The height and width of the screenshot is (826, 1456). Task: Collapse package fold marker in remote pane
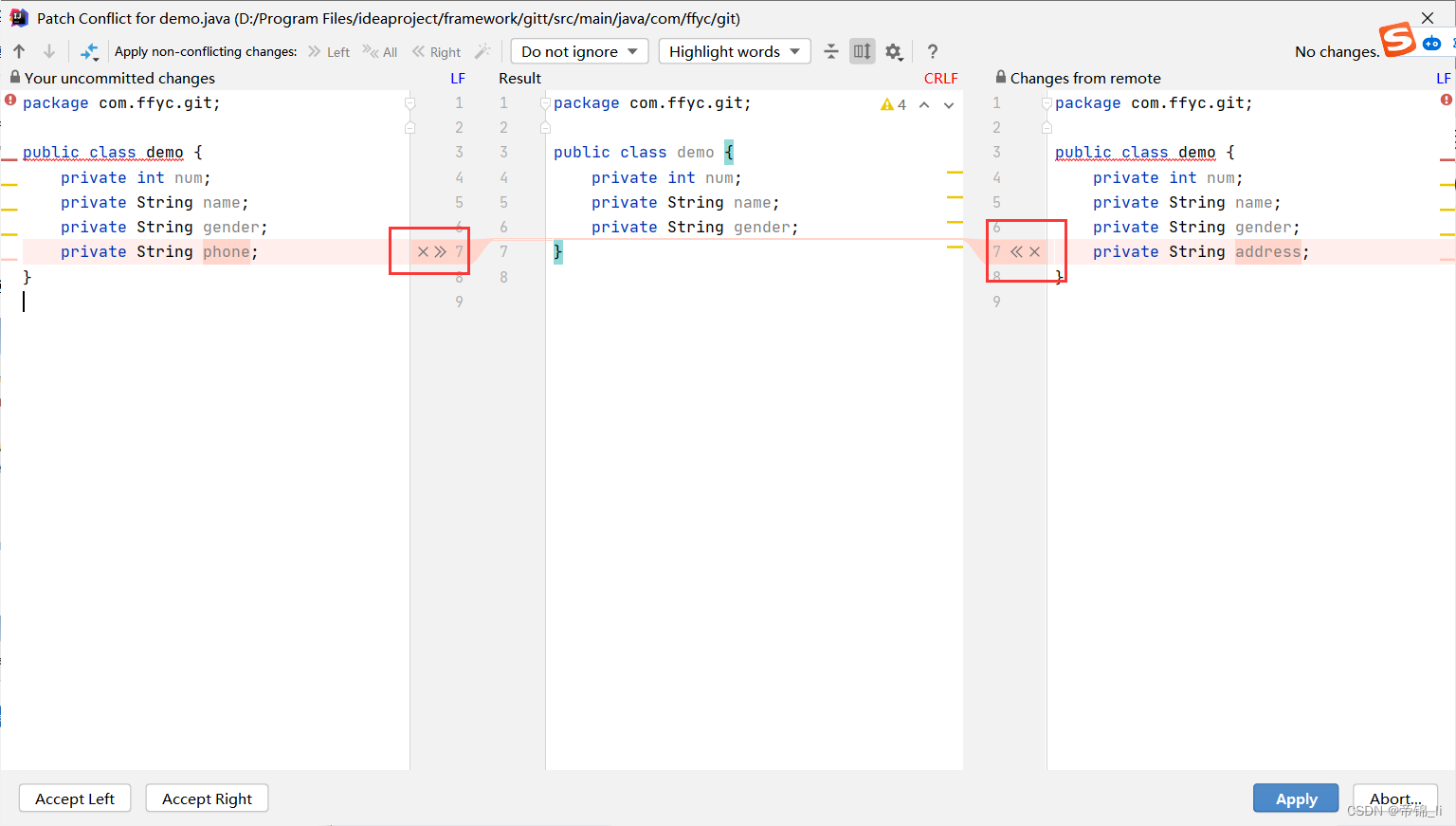pos(1046,102)
